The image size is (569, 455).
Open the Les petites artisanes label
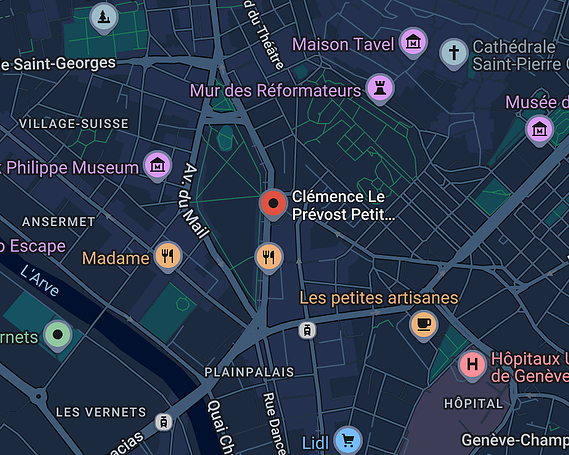(x=379, y=298)
